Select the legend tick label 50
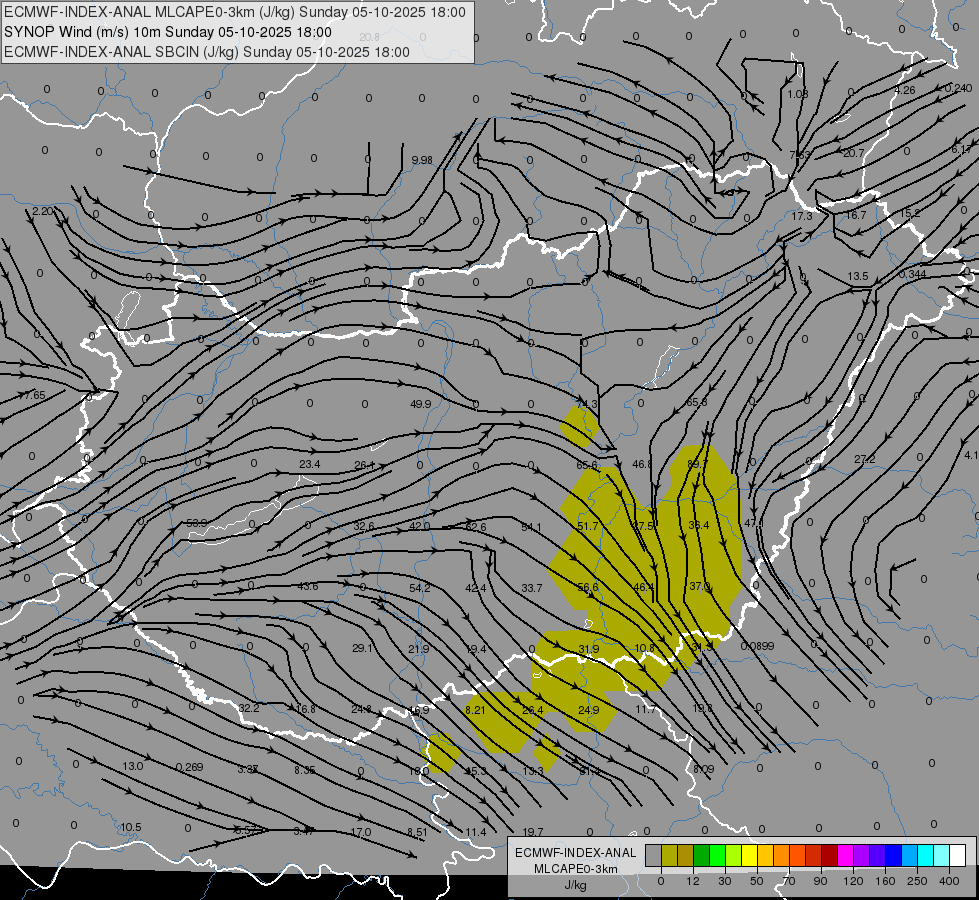Viewport: 979px width, 900px height. coord(757,881)
